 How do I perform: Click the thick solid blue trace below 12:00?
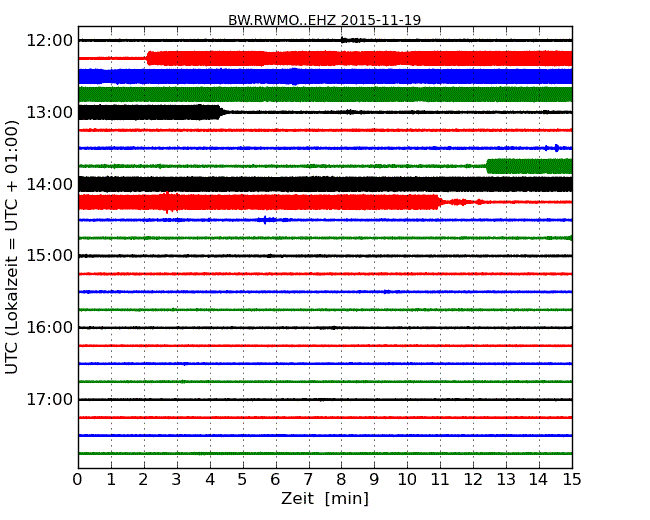(x=325, y=77)
